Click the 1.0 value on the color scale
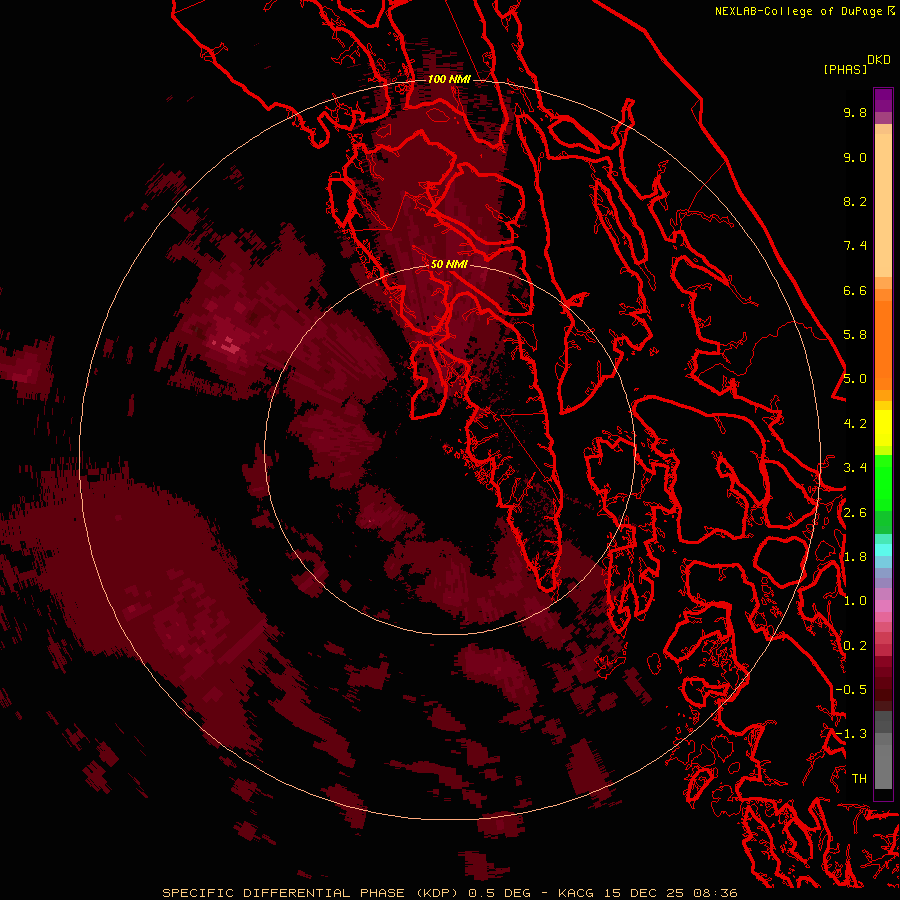 855,601
